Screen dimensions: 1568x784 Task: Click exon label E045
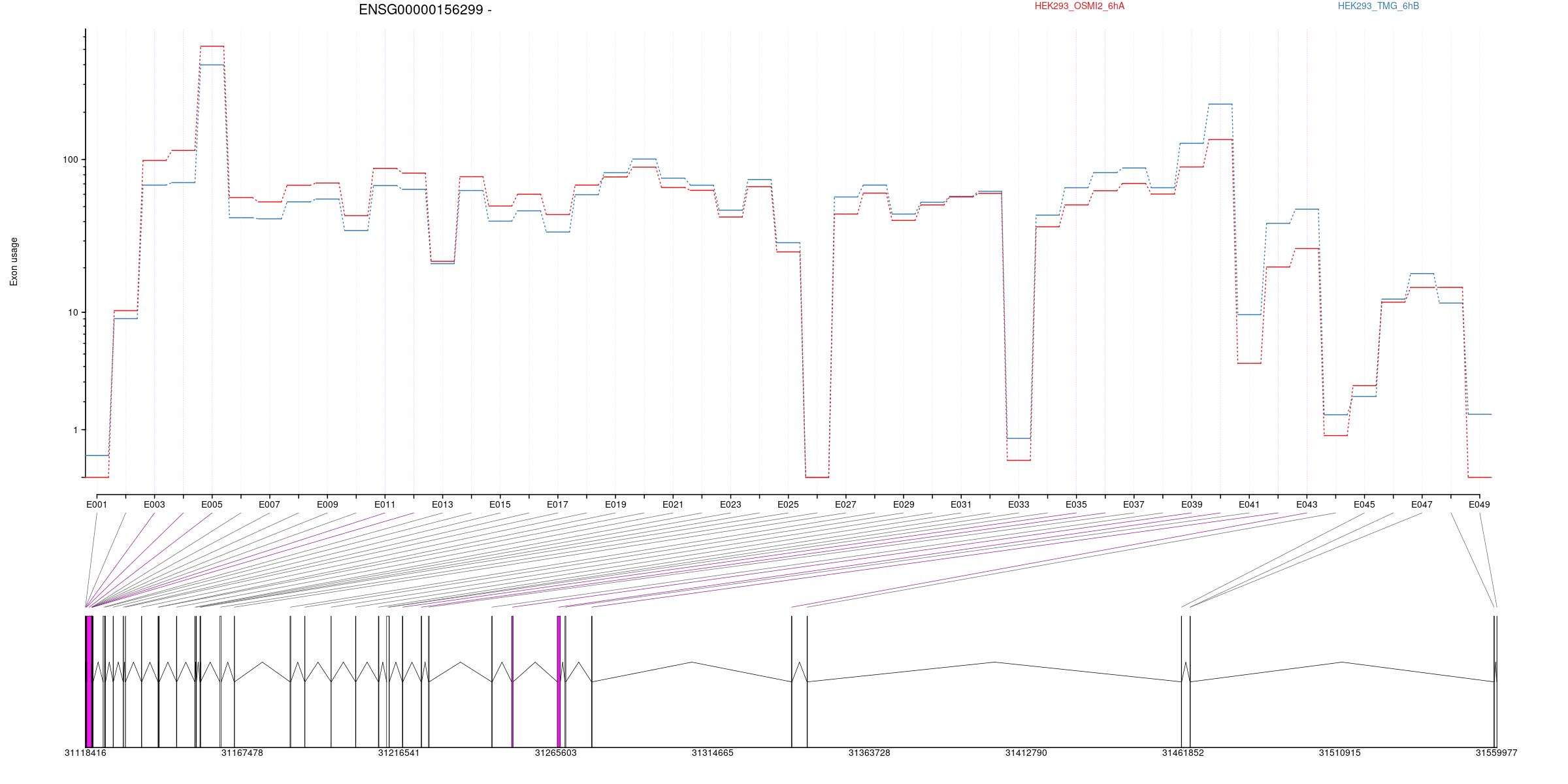pos(1364,504)
